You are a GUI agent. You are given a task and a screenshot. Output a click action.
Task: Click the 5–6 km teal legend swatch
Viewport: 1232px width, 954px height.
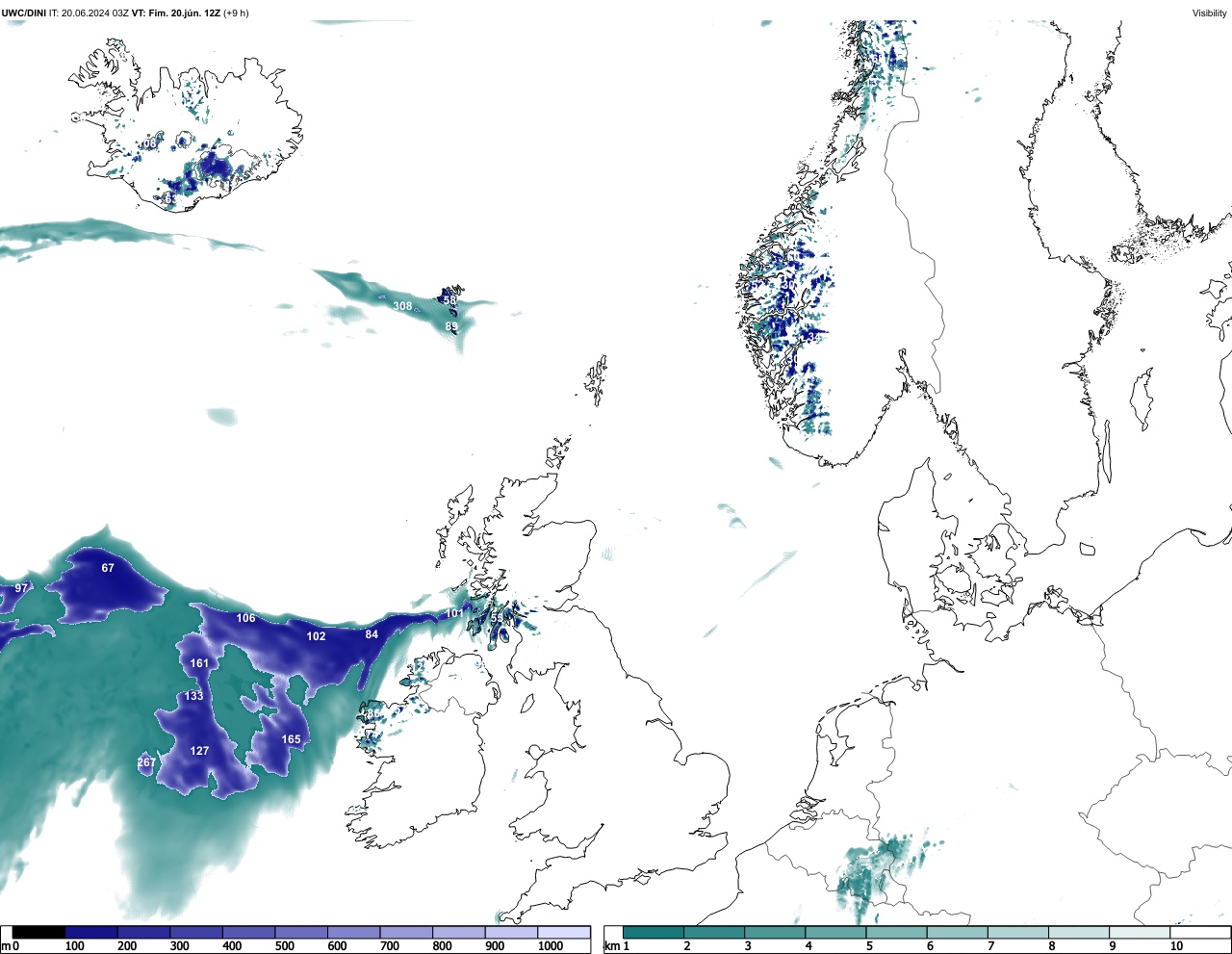click(x=897, y=932)
